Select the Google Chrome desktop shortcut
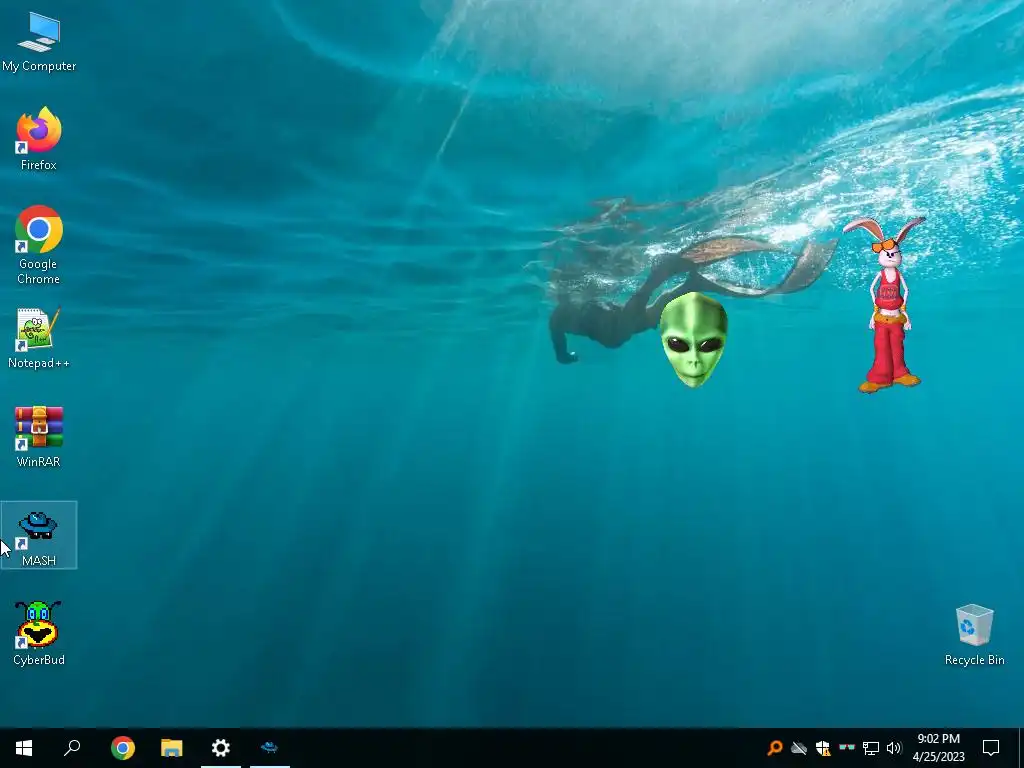Image resolution: width=1024 pixels, height=768 pixels. click(x=39, y=245)
